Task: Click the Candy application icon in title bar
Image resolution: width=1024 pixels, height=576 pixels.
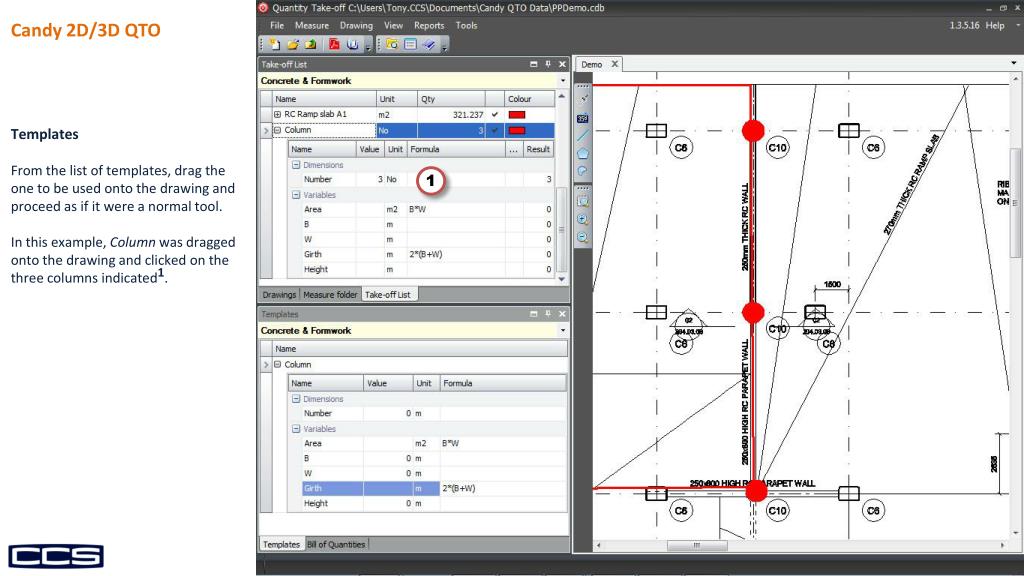Action: 263,8
